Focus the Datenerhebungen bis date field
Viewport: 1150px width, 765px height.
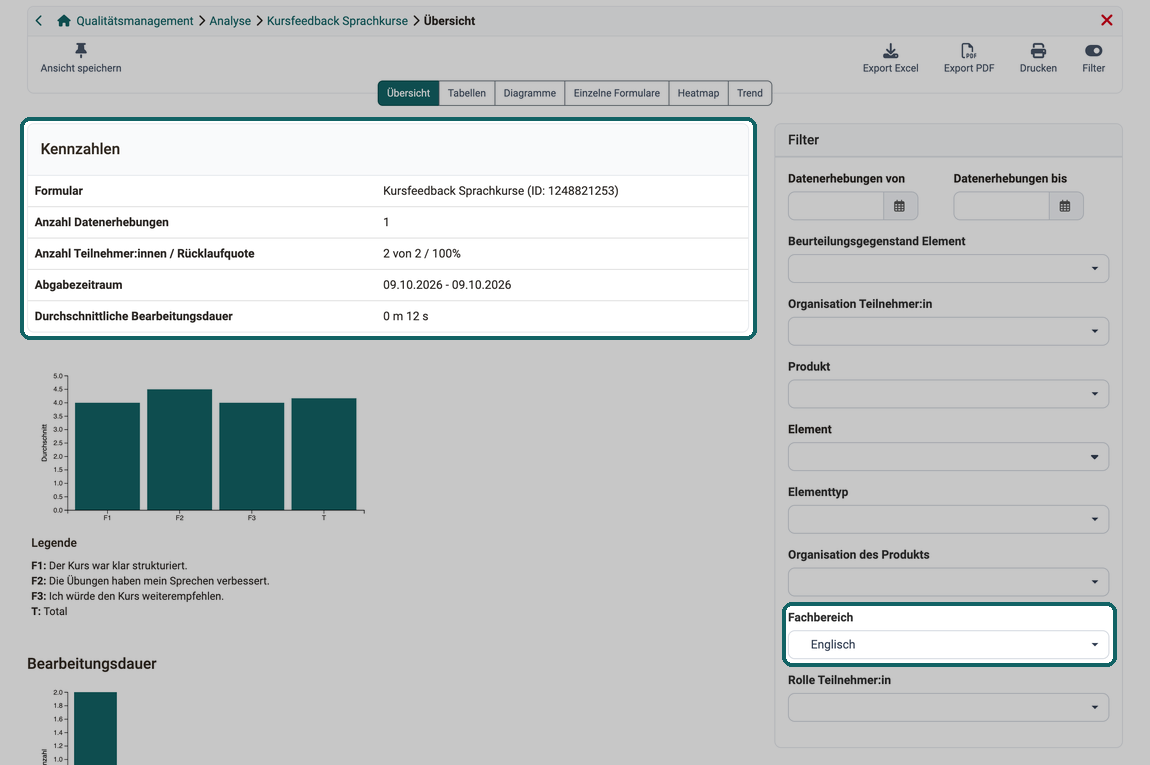click(x=1002, y=206)
